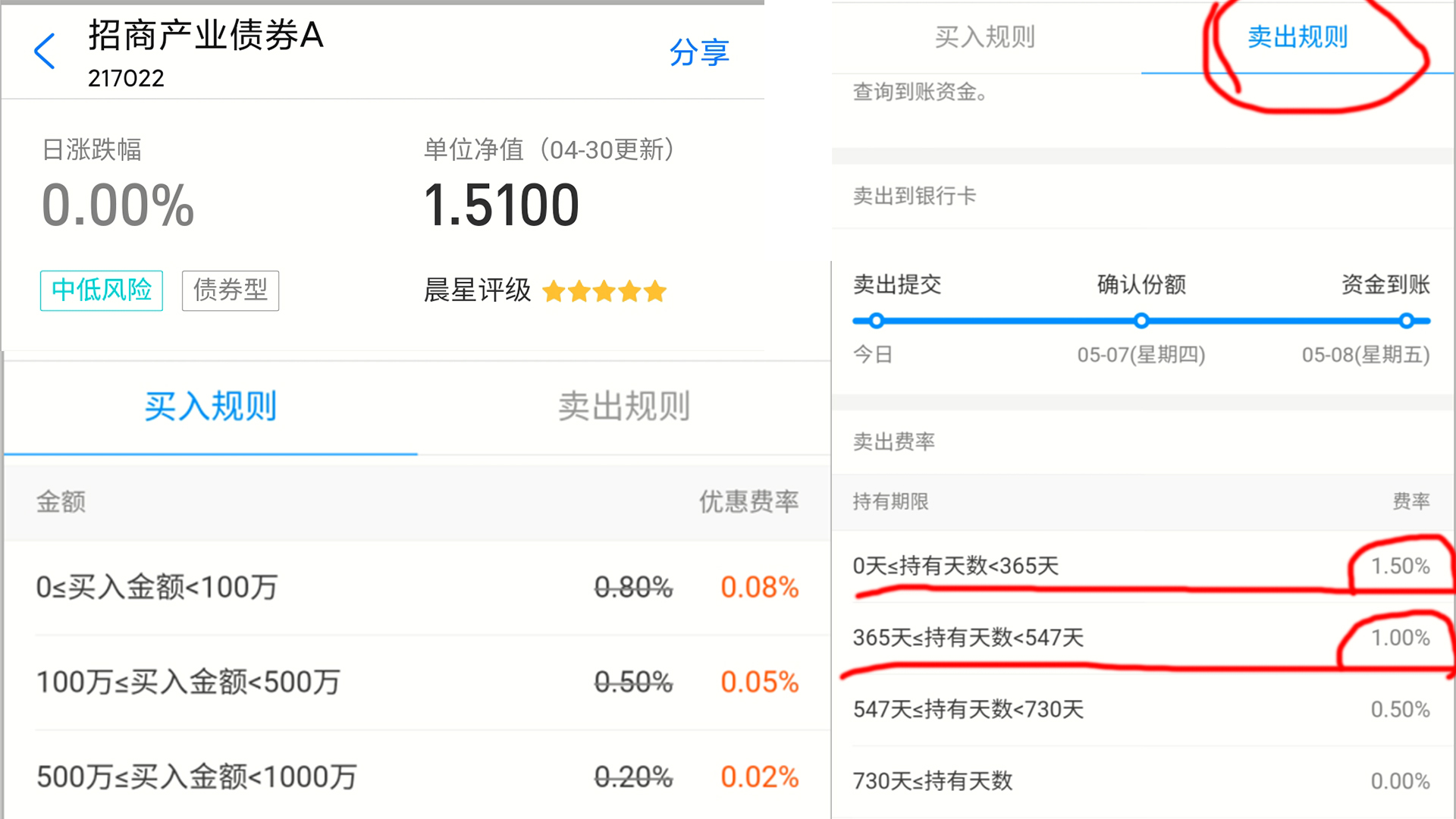Screen dimensions: 1456x819
Task: Click the 1.00% sell fee
Action: pos(1400,638)
